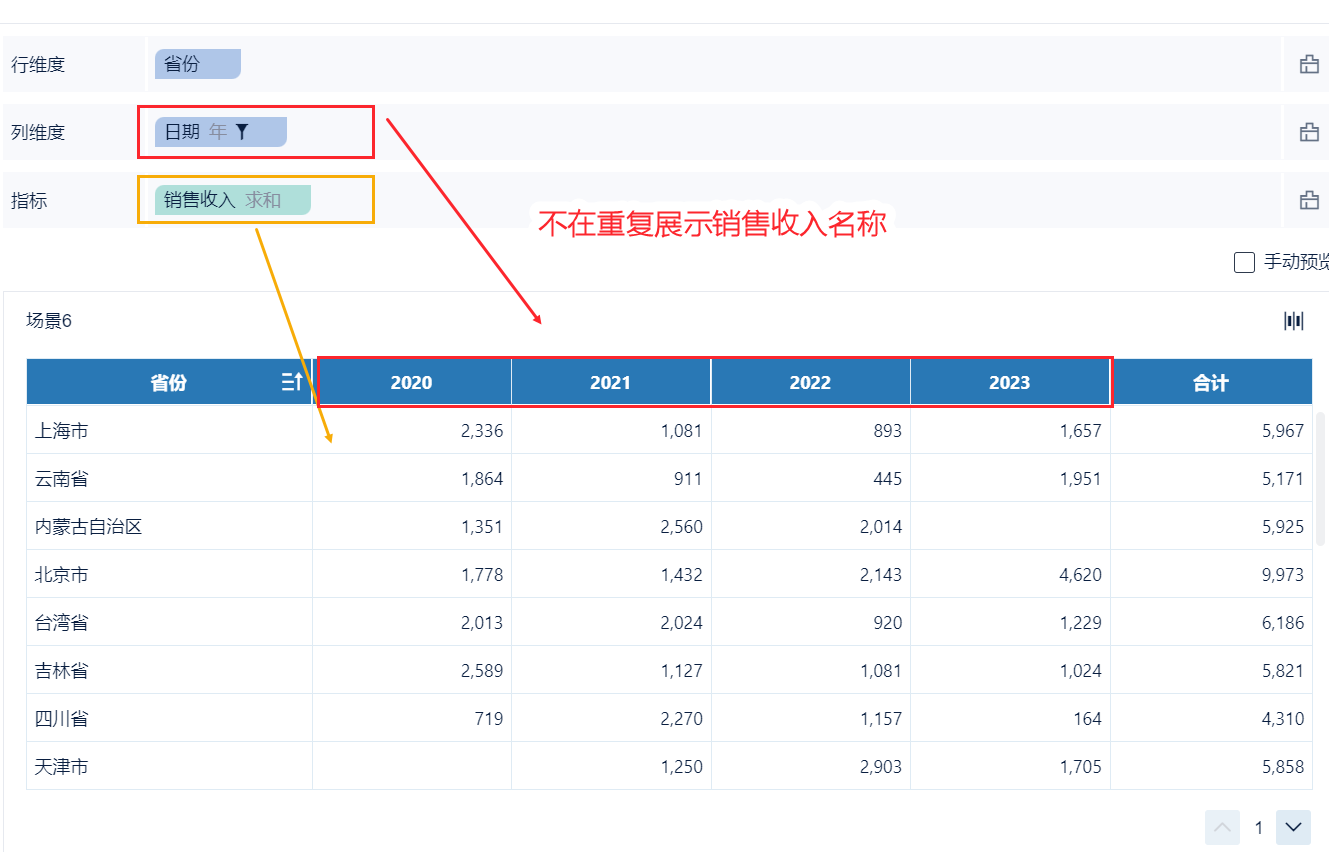
Task: Click the 指标 label
Action: [x=29, y=201]
